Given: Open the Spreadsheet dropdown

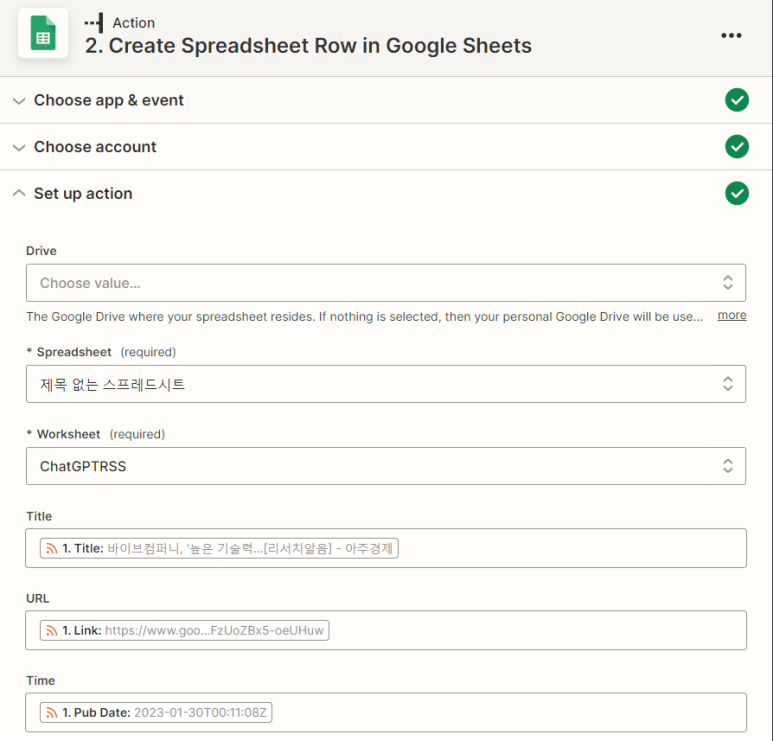Looking at the screenshot, I should coord(386,384).
